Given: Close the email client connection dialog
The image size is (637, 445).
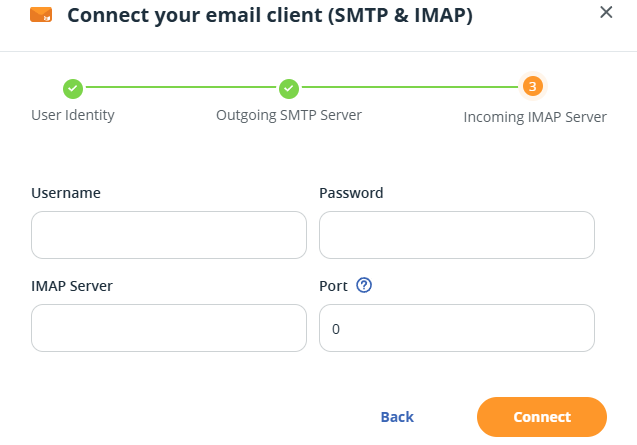Looking at the screenshot, I should pyautogui.click(x=605, y=13).
